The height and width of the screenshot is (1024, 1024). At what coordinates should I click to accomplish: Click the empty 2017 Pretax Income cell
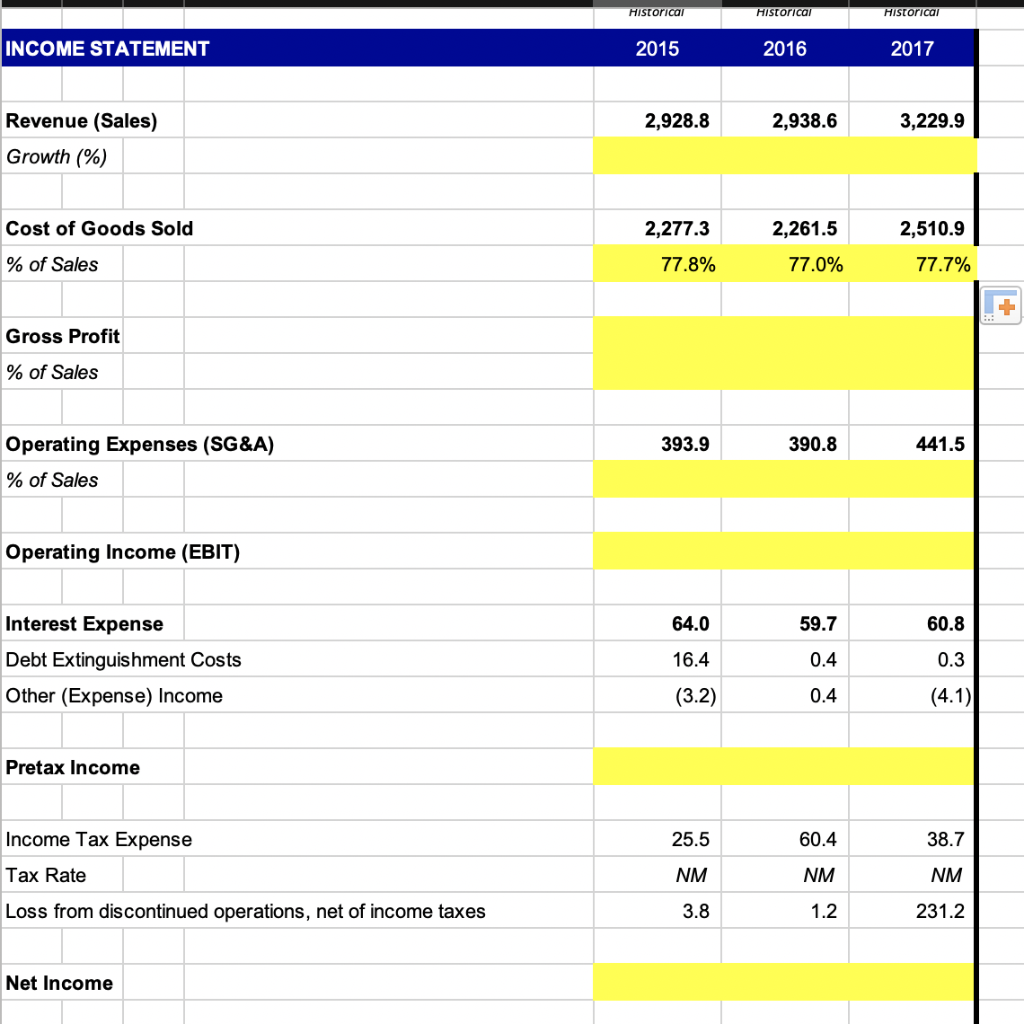[912, 767]
